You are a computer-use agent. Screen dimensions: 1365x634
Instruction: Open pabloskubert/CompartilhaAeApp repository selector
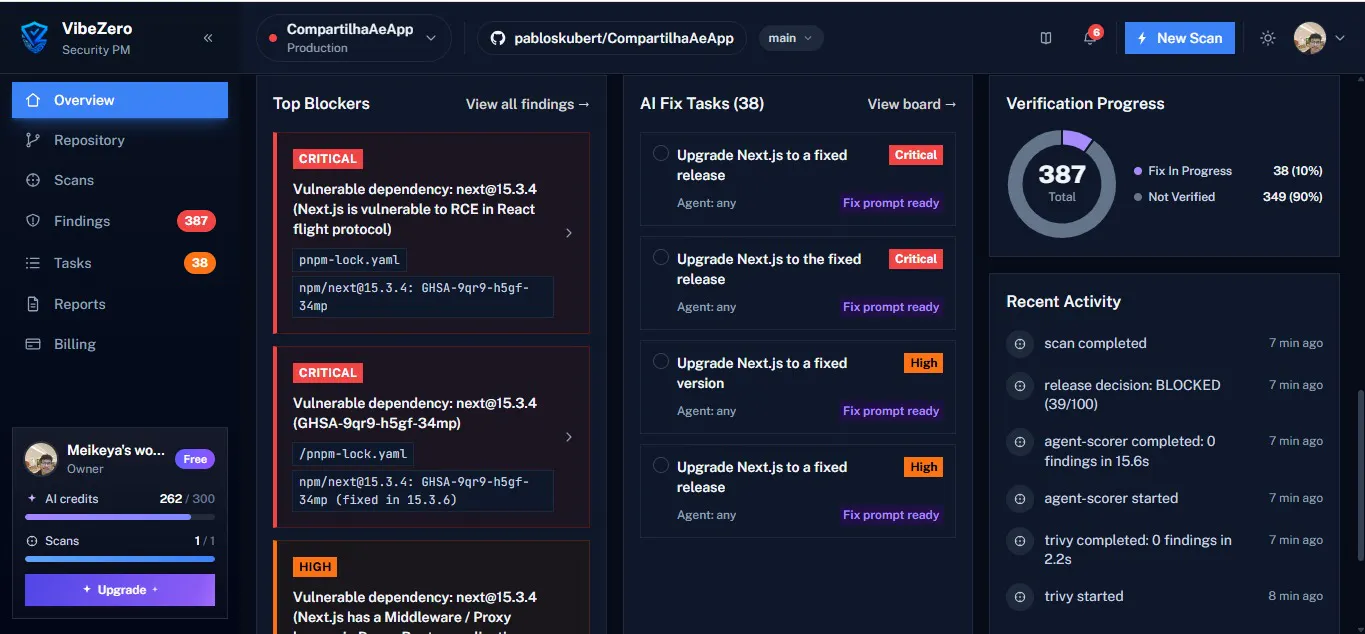(612, 38)
